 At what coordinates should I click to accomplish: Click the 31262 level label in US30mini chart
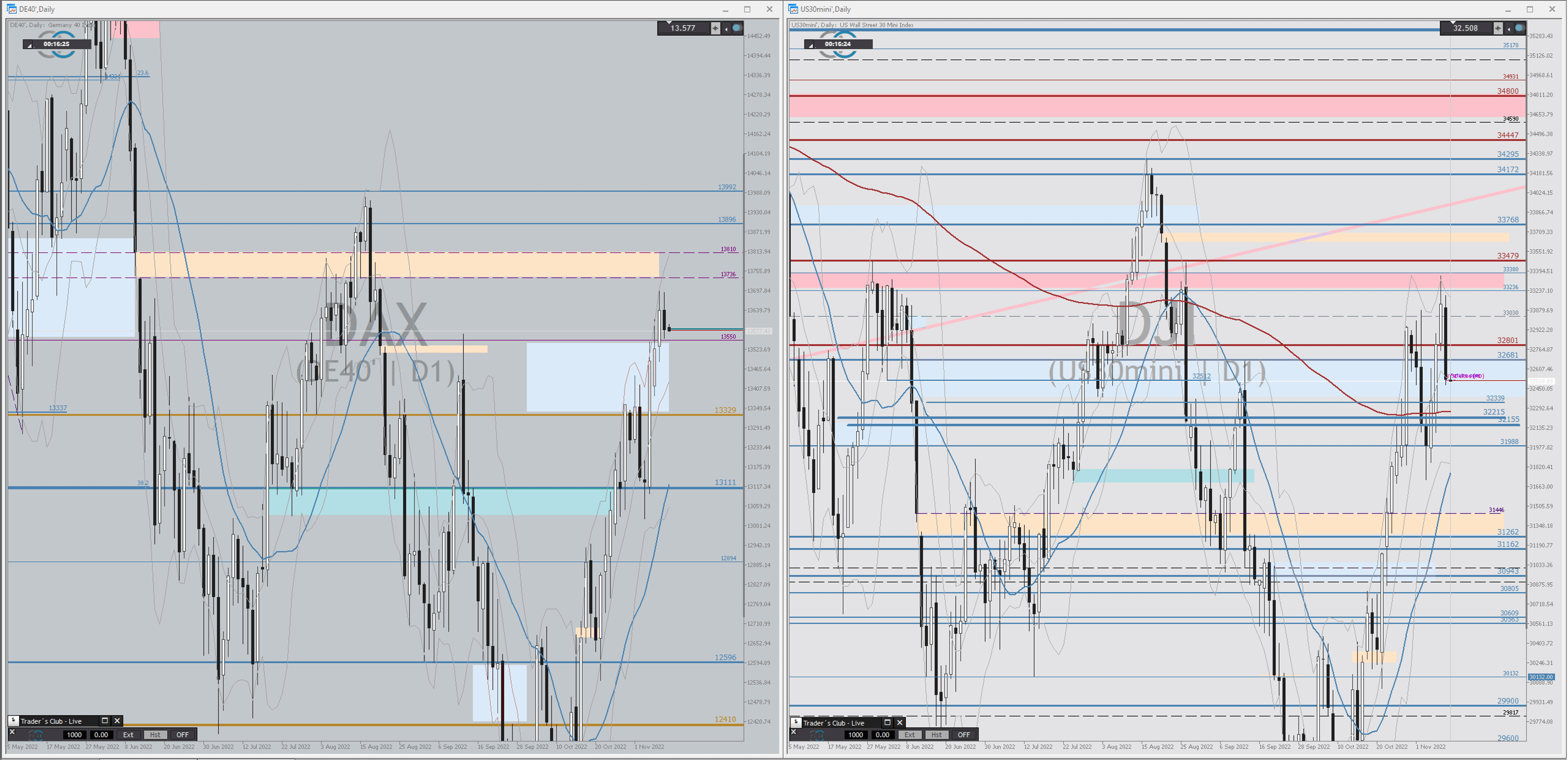click(x=1508, y=532)
